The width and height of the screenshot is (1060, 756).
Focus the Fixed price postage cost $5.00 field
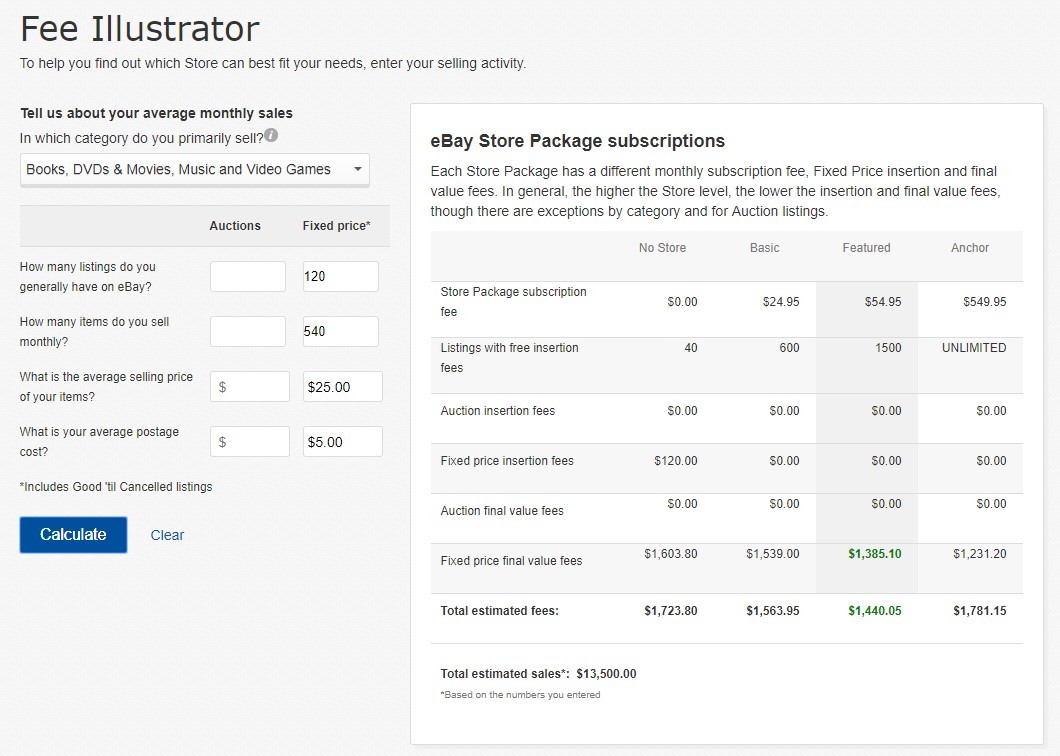[343, 442]
